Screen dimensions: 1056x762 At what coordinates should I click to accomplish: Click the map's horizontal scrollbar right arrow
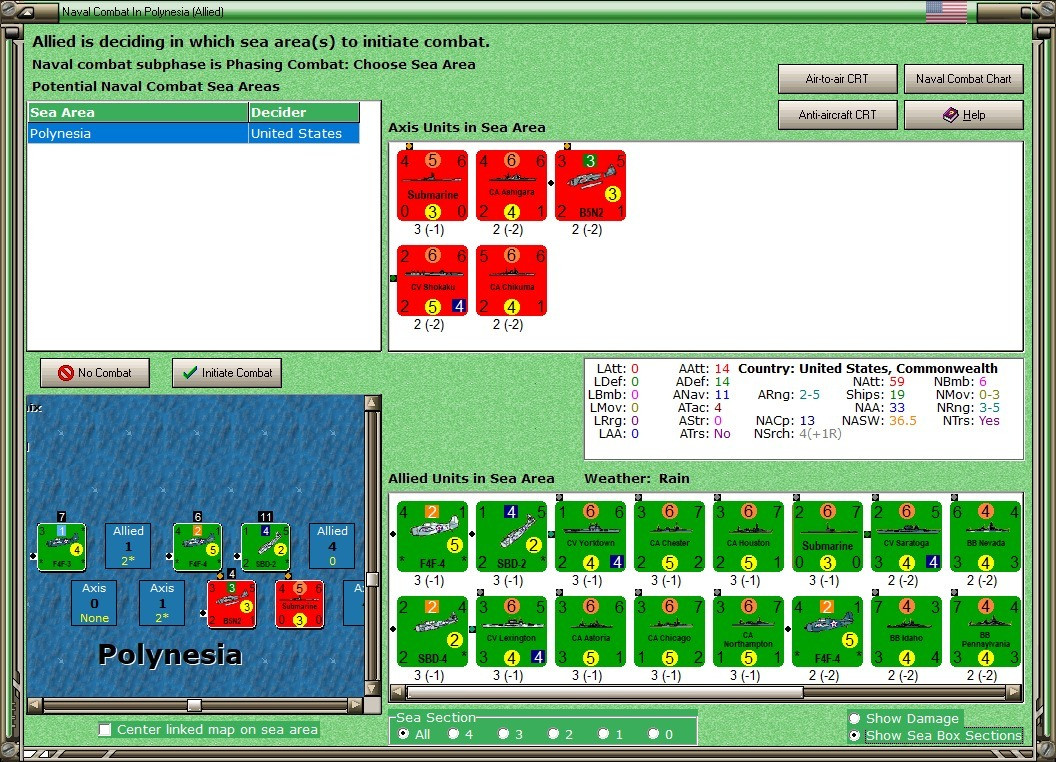(x=356, y=705)
